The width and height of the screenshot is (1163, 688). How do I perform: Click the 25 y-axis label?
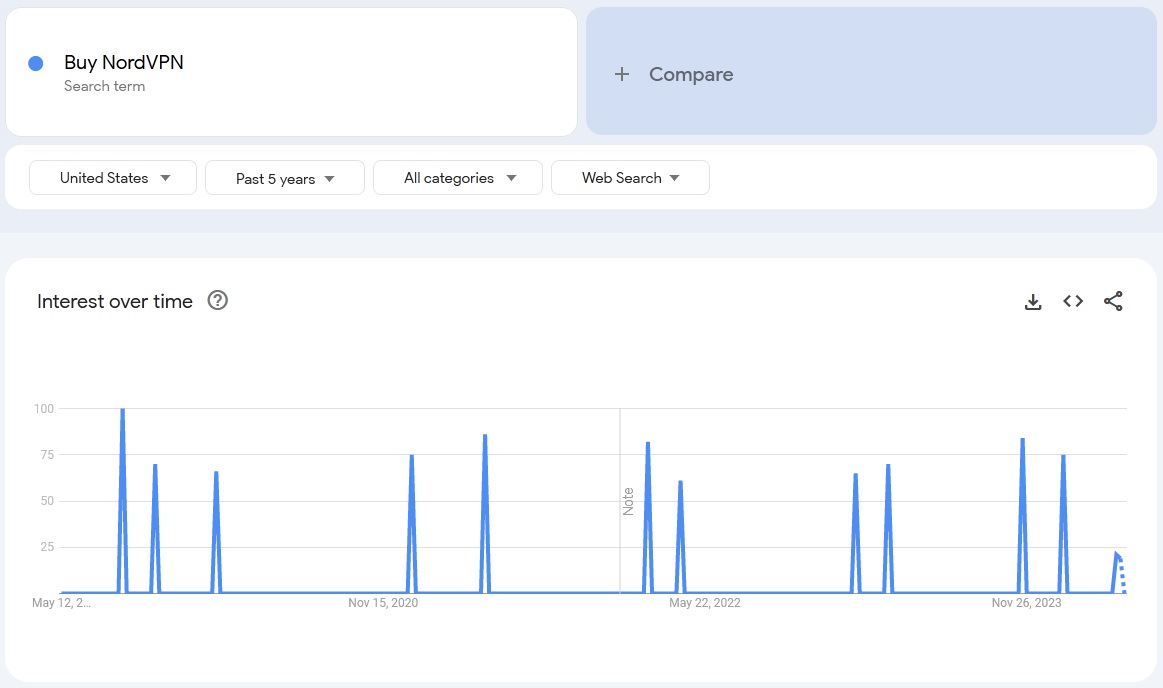coord(47,547)
